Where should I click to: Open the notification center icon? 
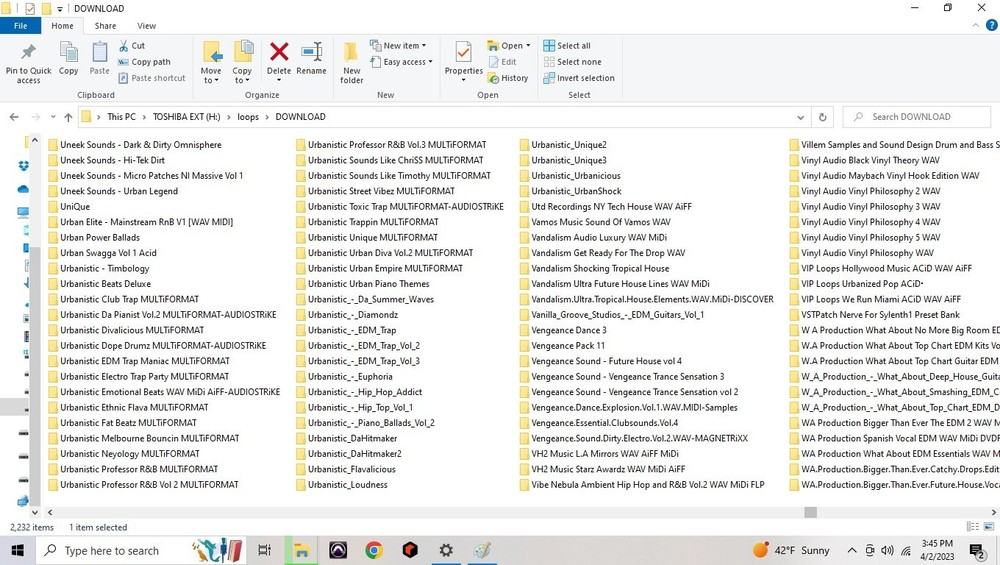(x=976, y=550)
